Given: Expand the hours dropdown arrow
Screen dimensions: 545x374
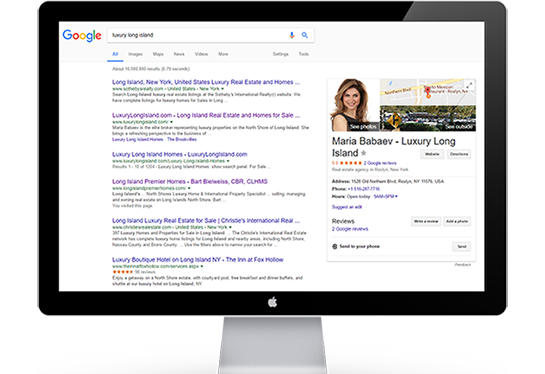Looking at the screenshot, I should (397, 196).
